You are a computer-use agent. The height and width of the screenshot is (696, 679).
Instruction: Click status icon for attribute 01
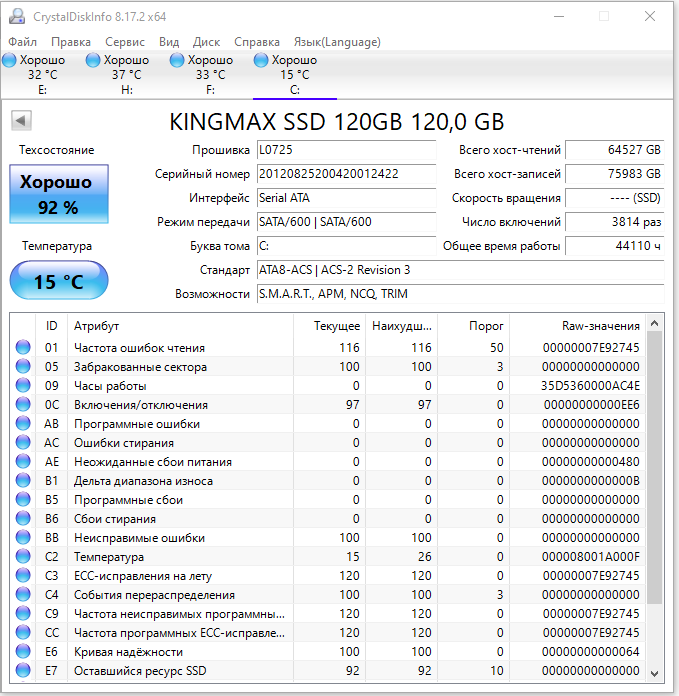click(x=23, y=347)
